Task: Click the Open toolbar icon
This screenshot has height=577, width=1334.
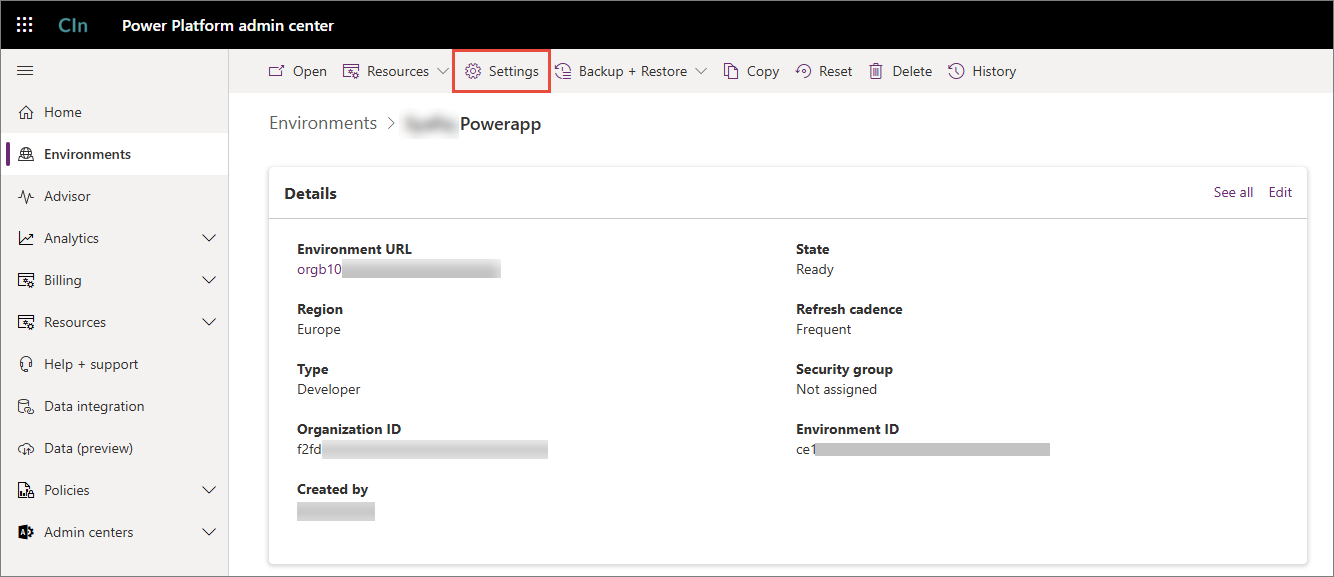Action: tap(277, 71)
